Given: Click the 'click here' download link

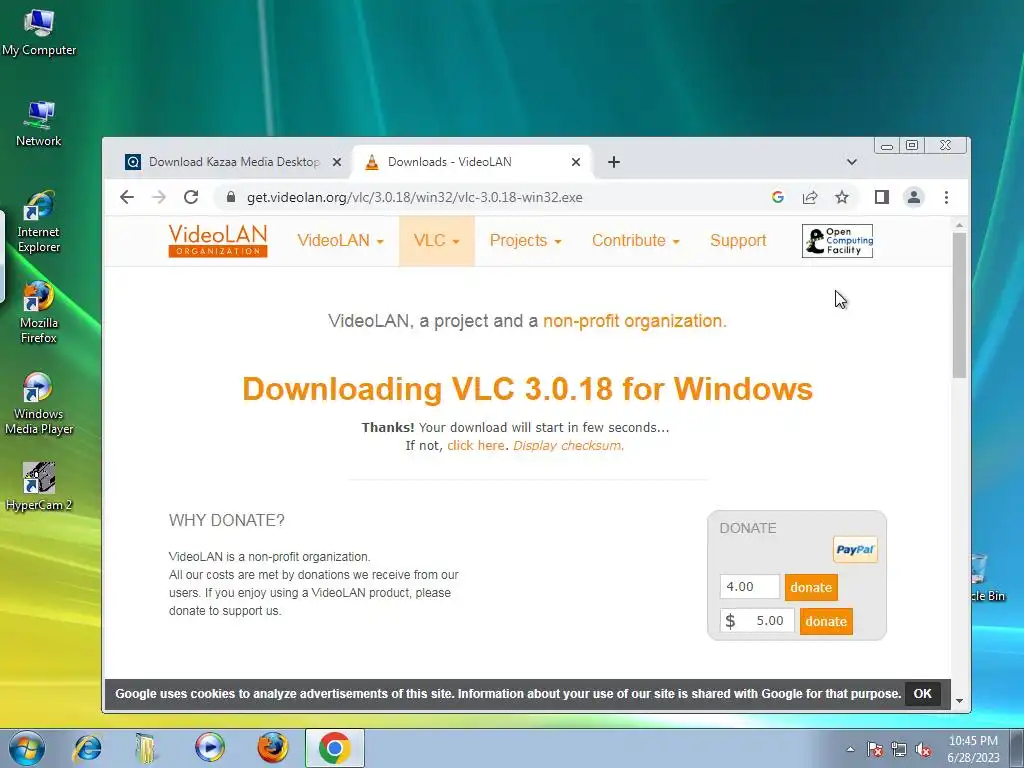Looking at the screenshot, I should pyautogui.click(x=475, y=445).
